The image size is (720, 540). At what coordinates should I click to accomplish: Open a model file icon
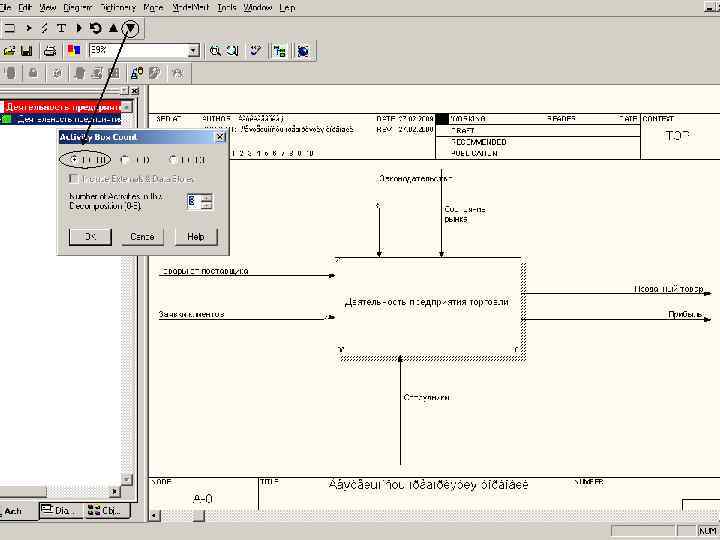point(9,51)
